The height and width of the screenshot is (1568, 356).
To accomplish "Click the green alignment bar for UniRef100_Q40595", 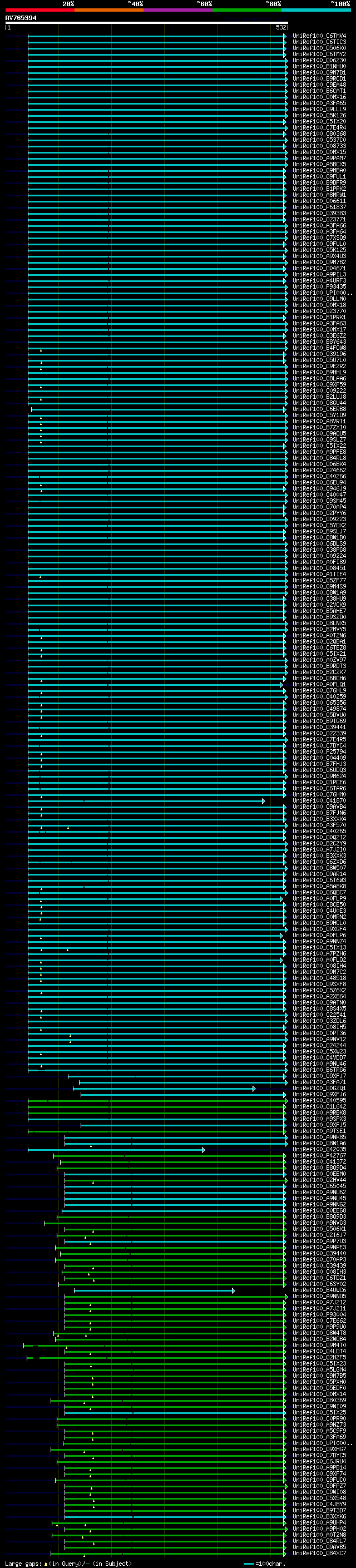I will (x=157, y=1101).
